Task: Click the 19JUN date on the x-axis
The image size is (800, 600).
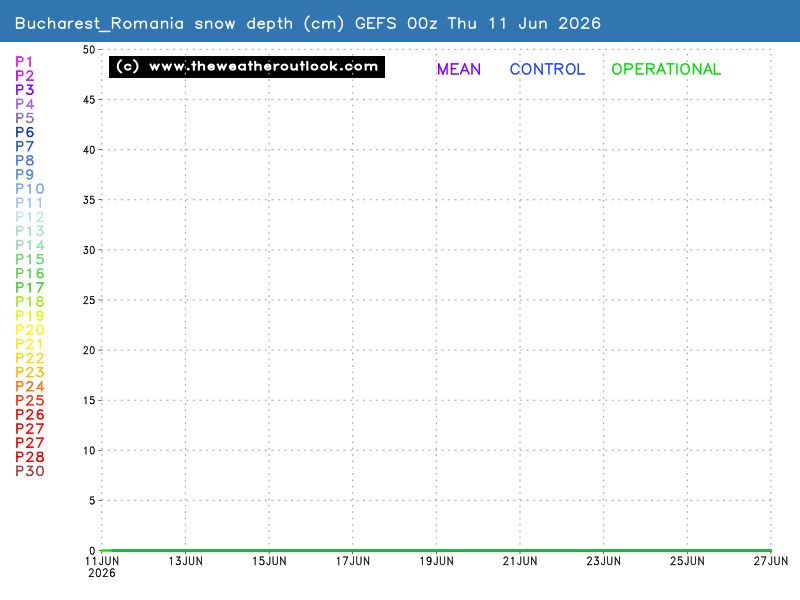Action: [437, 561]
